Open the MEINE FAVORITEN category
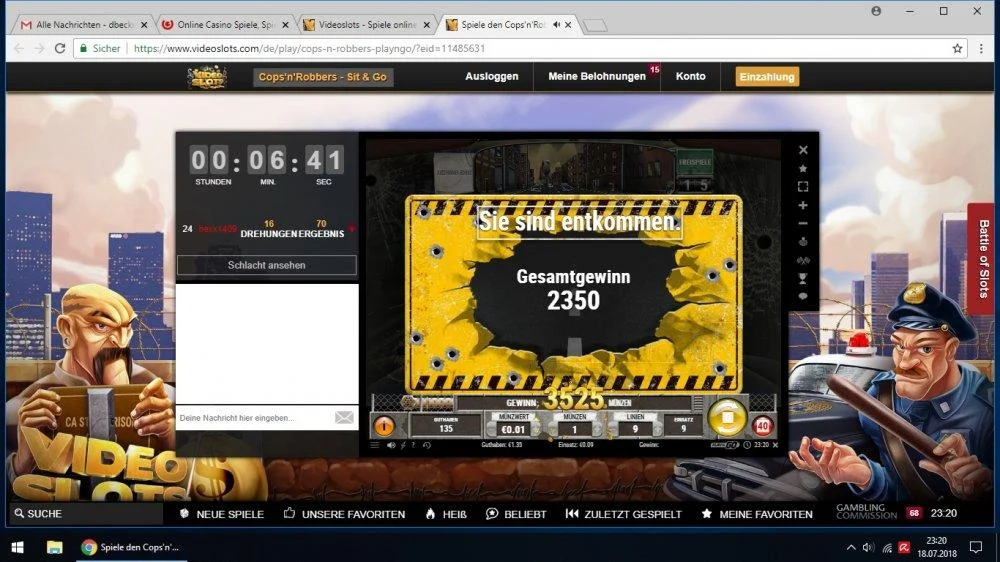Image resolution: width=1000 pixels, height=562 pixels. (x=757, y=514)
